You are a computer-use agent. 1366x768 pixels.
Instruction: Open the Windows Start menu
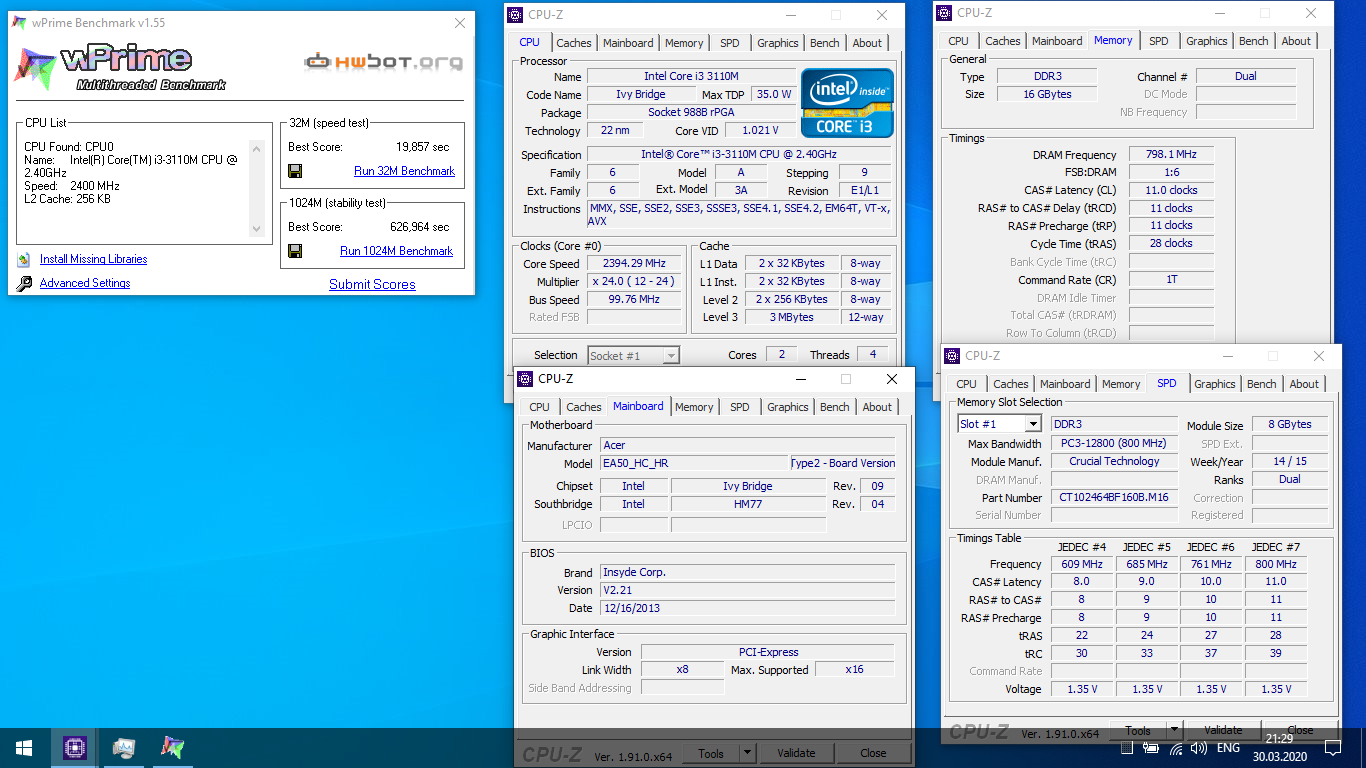coord(24,748)
